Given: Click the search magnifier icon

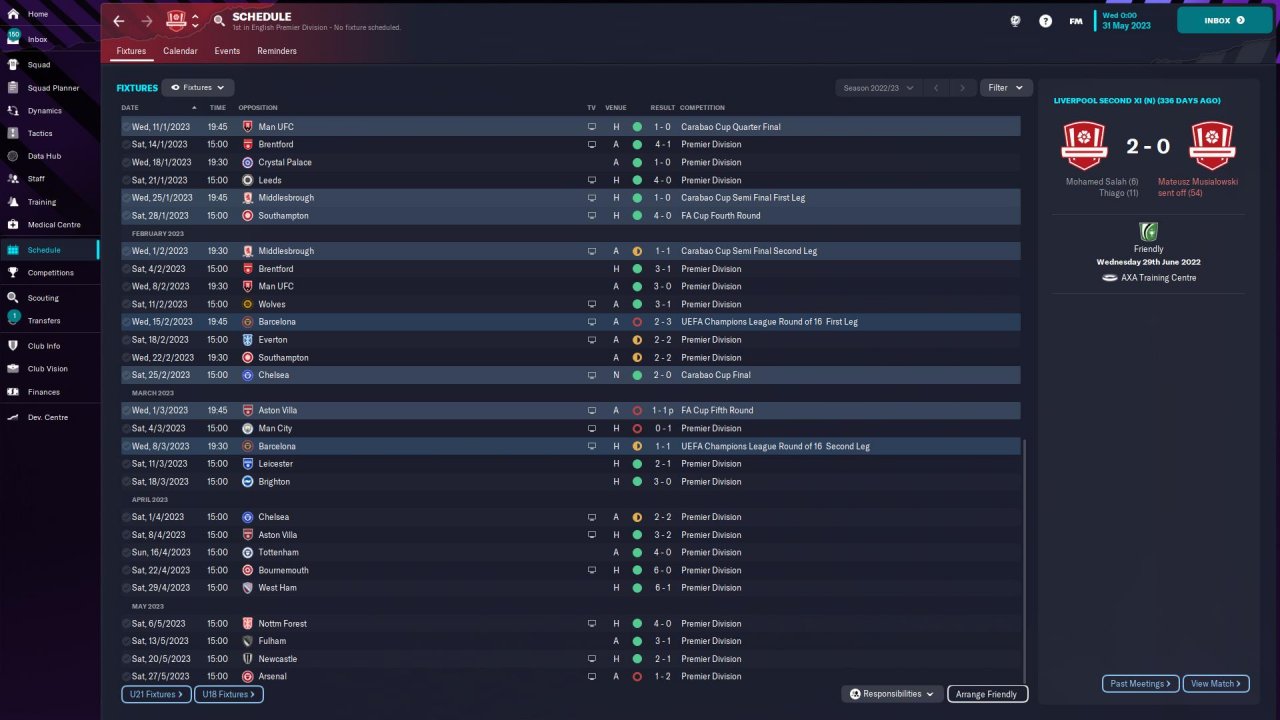Looking at the screenshot, I should click(219, 20).
